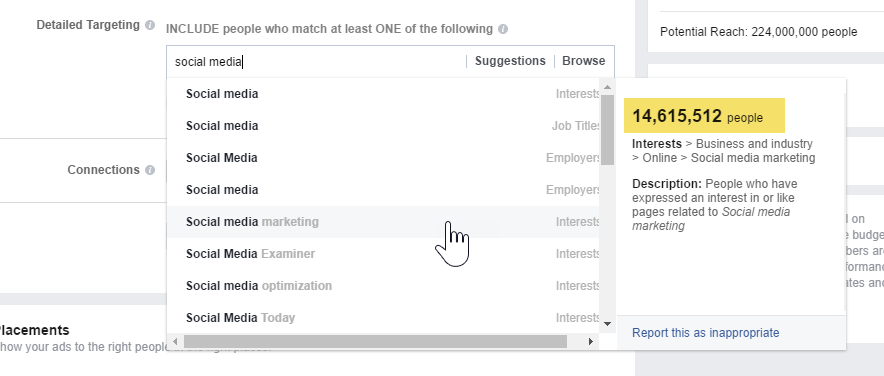Click the vertical scrollbar thumb in suggestions
Image resolution: width=884 pixels, height=376 pixels.
coord(607,130)
